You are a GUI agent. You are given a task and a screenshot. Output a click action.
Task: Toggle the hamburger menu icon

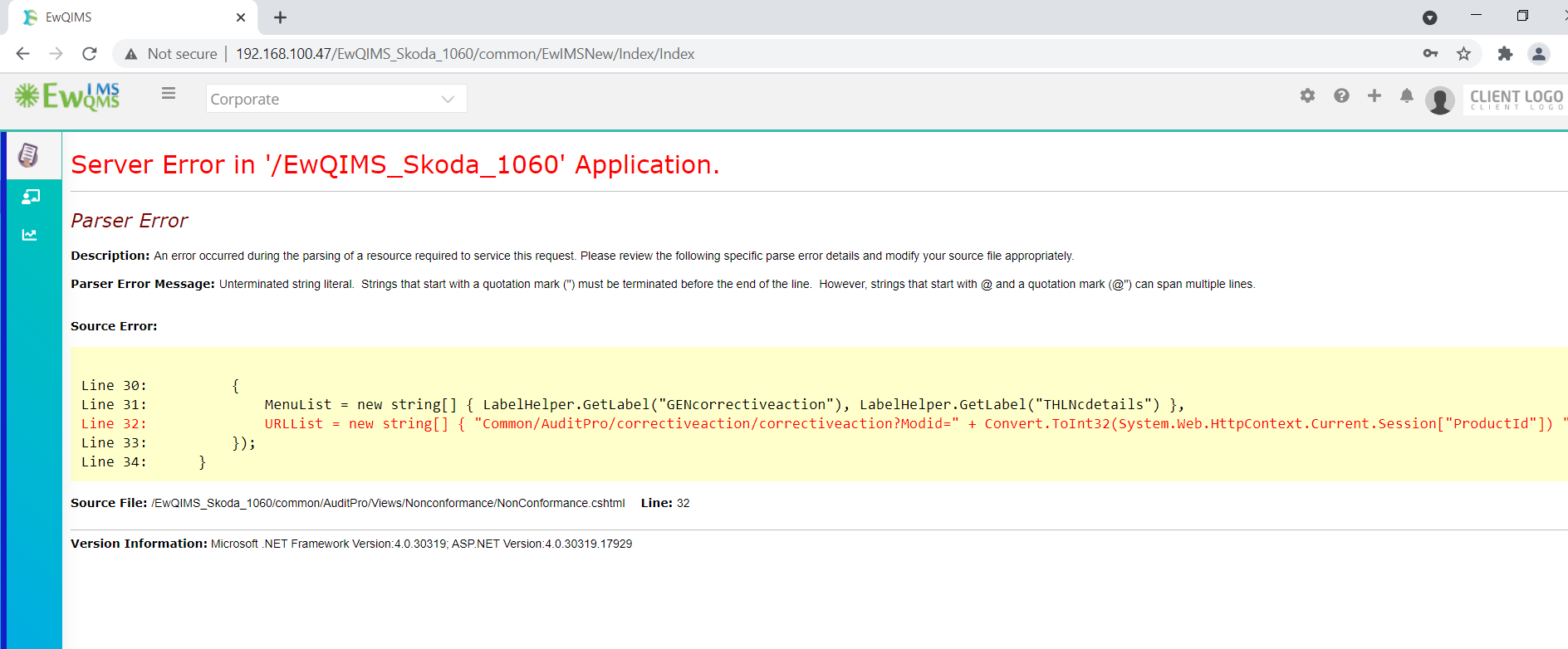169,93
